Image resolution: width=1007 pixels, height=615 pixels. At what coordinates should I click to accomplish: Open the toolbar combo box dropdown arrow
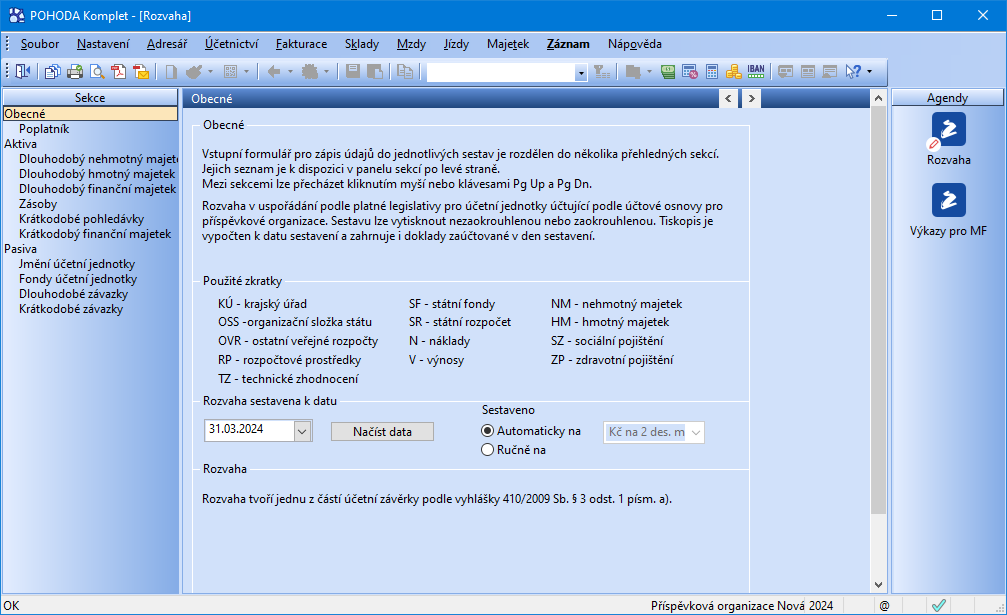581,72
